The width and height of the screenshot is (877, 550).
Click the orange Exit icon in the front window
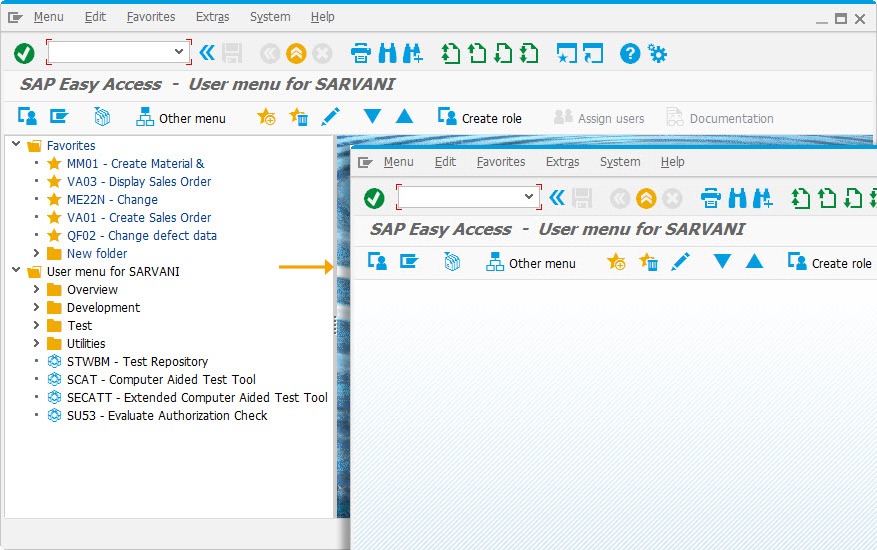tap(646, 198)
